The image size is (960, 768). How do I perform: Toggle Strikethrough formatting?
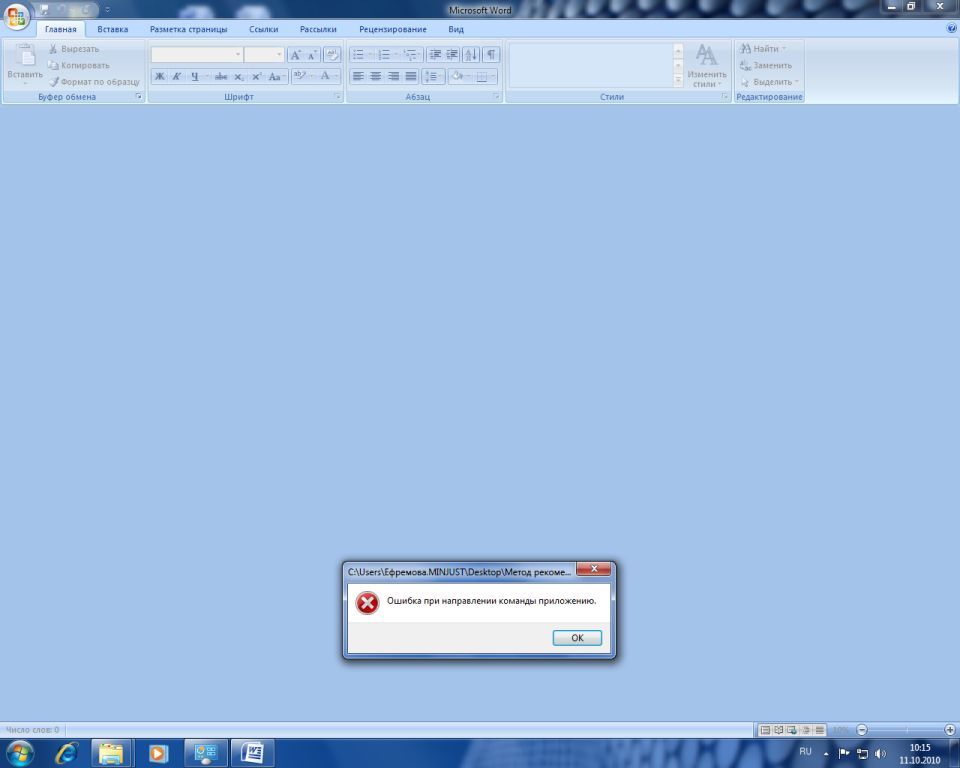coord(221,76)
